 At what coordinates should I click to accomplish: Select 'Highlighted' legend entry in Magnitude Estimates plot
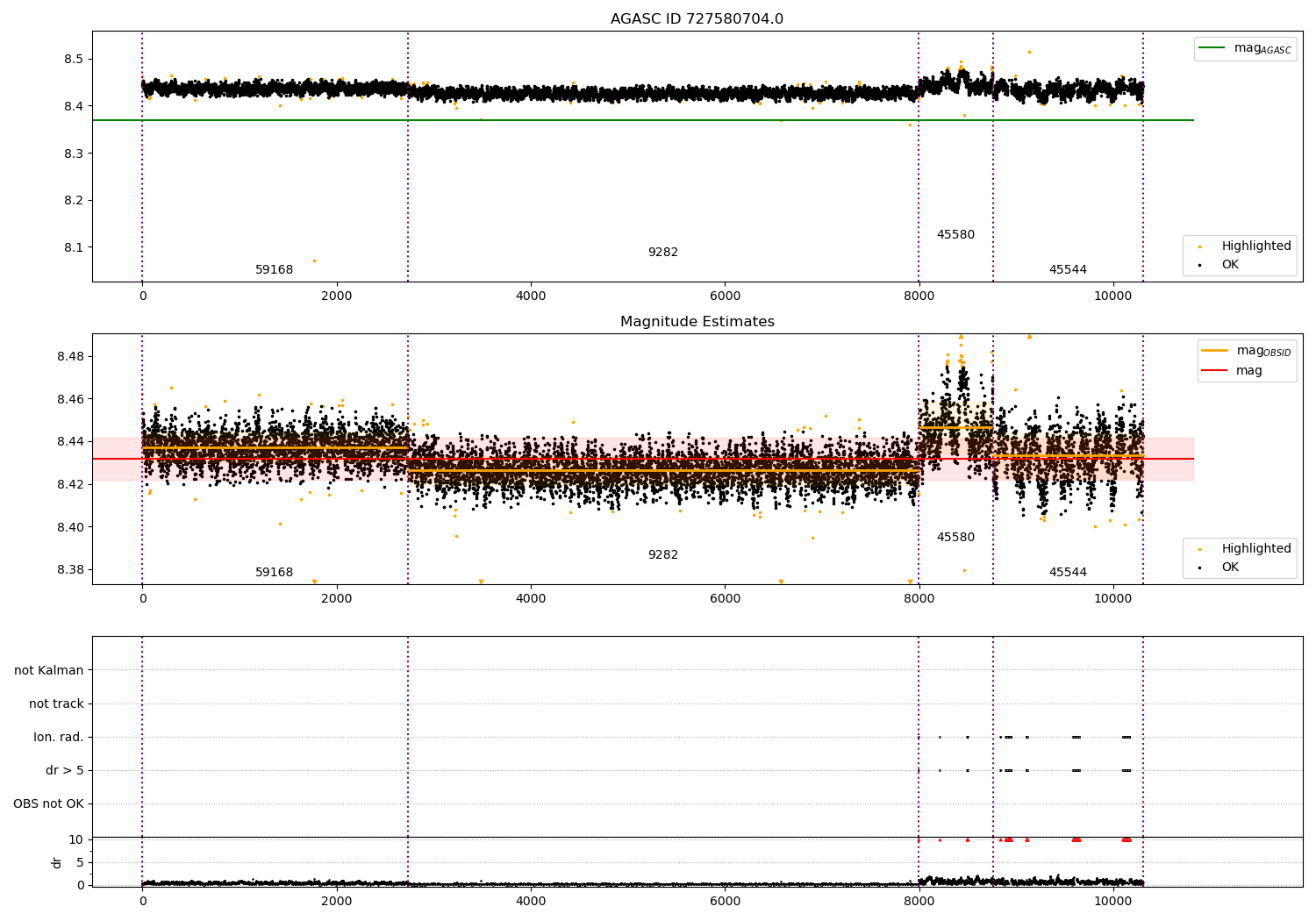[x=1256, y=549]
